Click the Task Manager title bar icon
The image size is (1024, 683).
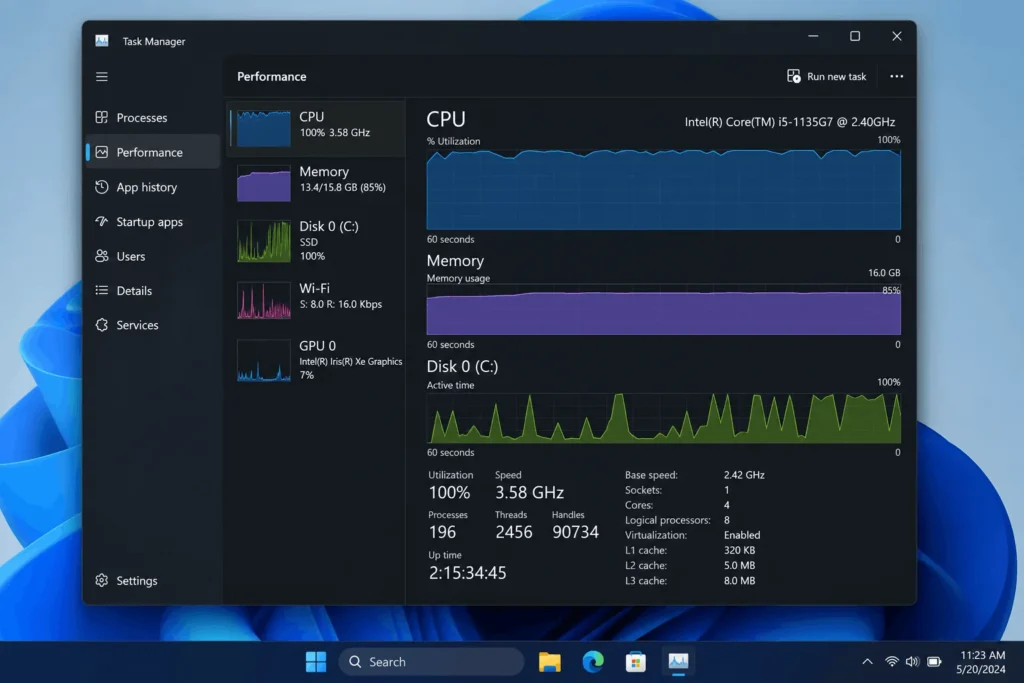102,40
